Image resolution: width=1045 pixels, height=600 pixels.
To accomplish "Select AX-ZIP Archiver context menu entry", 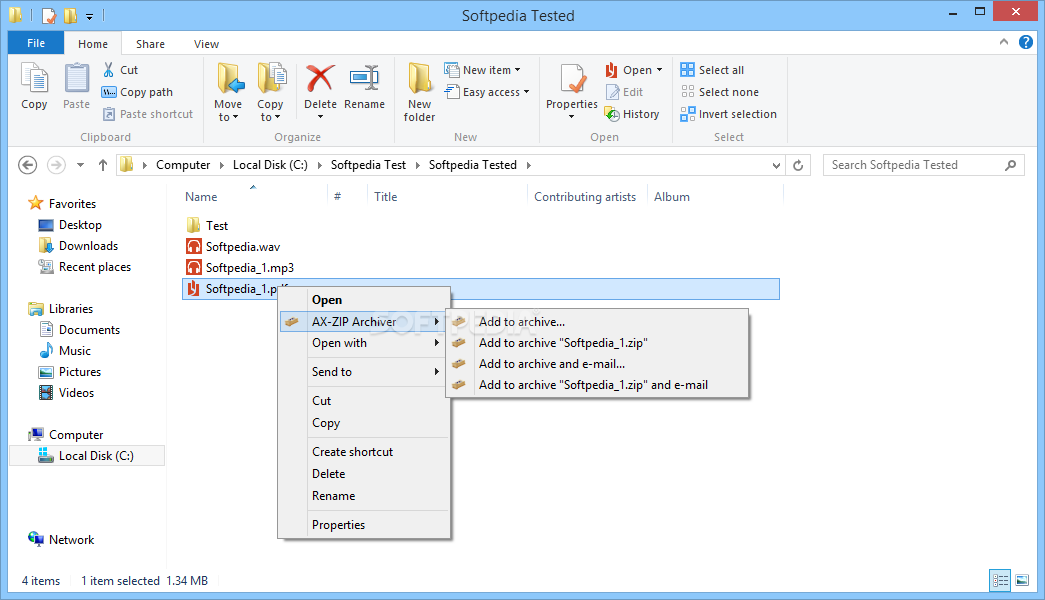I will pyautogui.click(x=364, y=321).
